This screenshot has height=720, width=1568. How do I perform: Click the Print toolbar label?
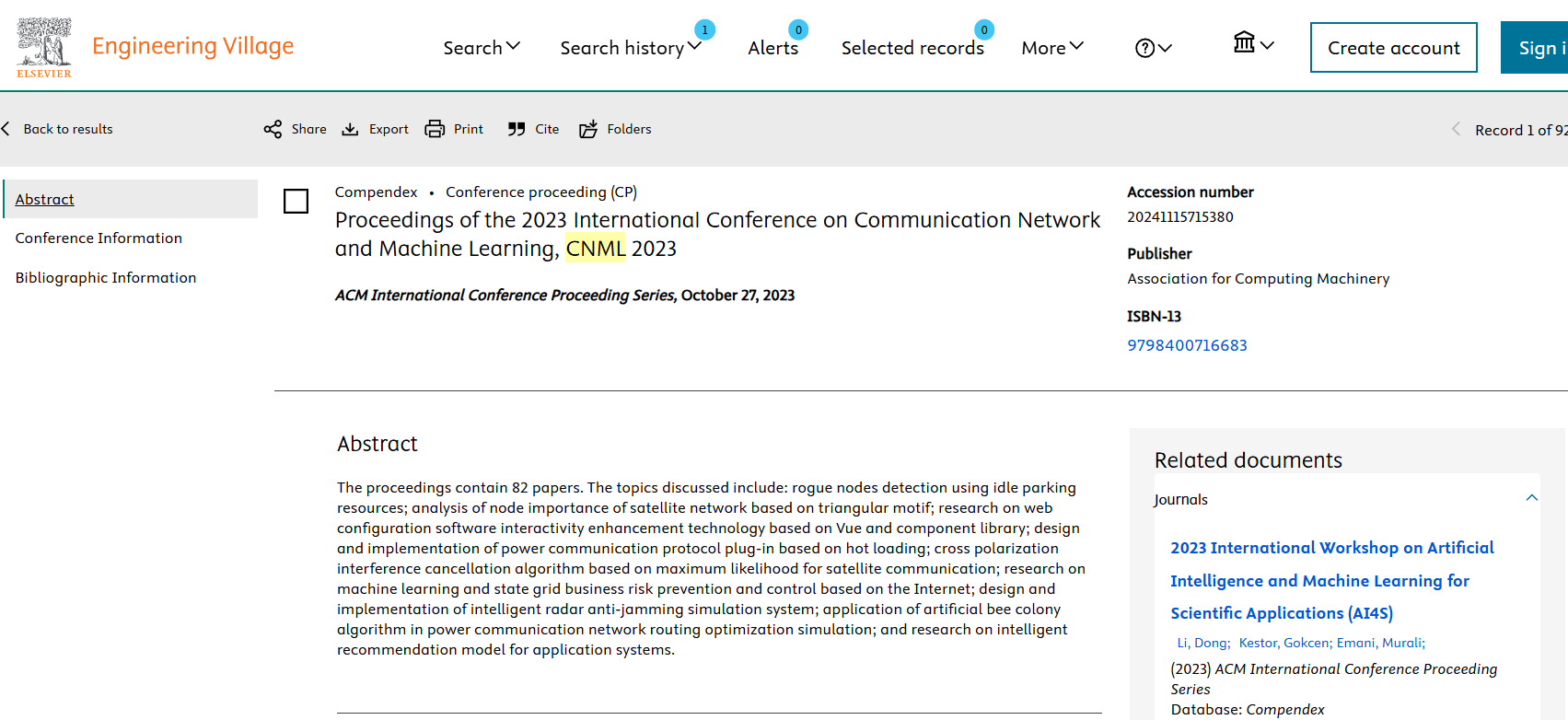(468, 129)
